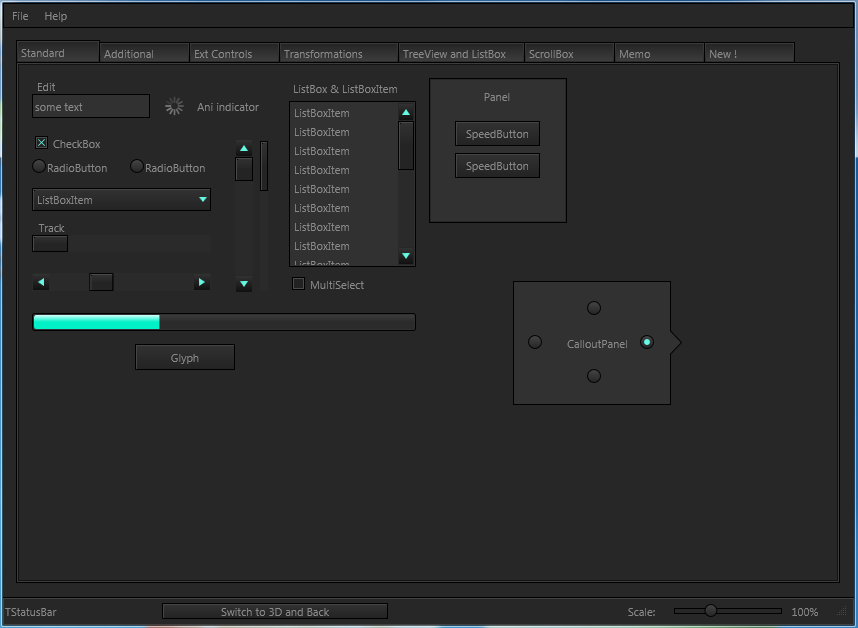Click the horizontal scrollbar right arrow
This screenshot has width=858, height=628.
tap(202, 282)
